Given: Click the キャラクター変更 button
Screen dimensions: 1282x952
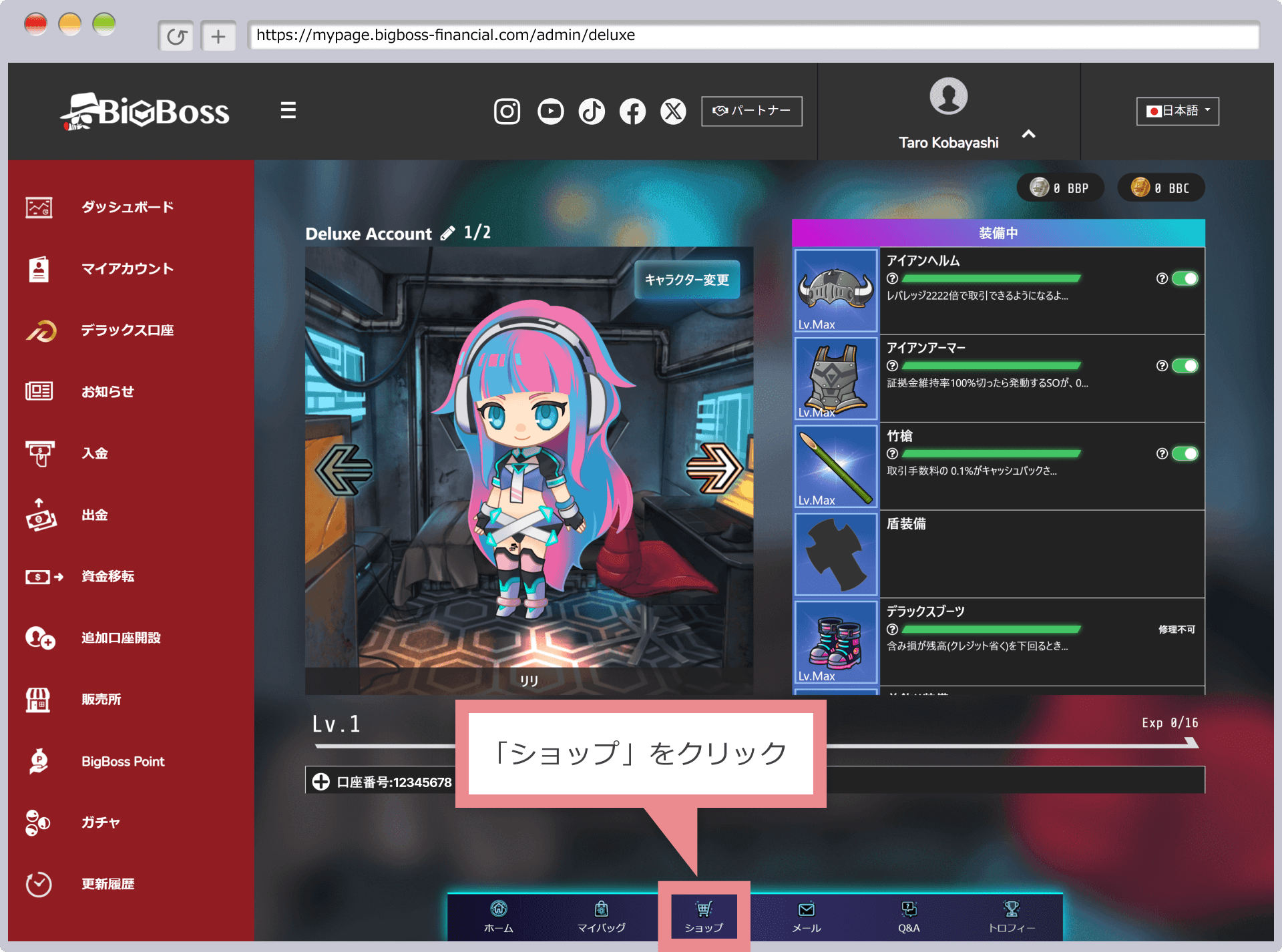Looking at the screenshot, I should tap(686, 280).
